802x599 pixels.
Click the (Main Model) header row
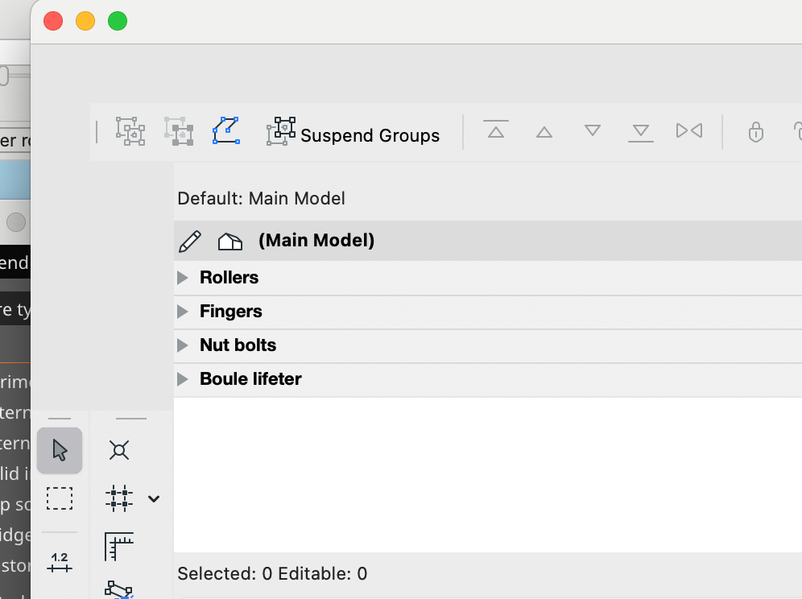(x=316, y=241)
